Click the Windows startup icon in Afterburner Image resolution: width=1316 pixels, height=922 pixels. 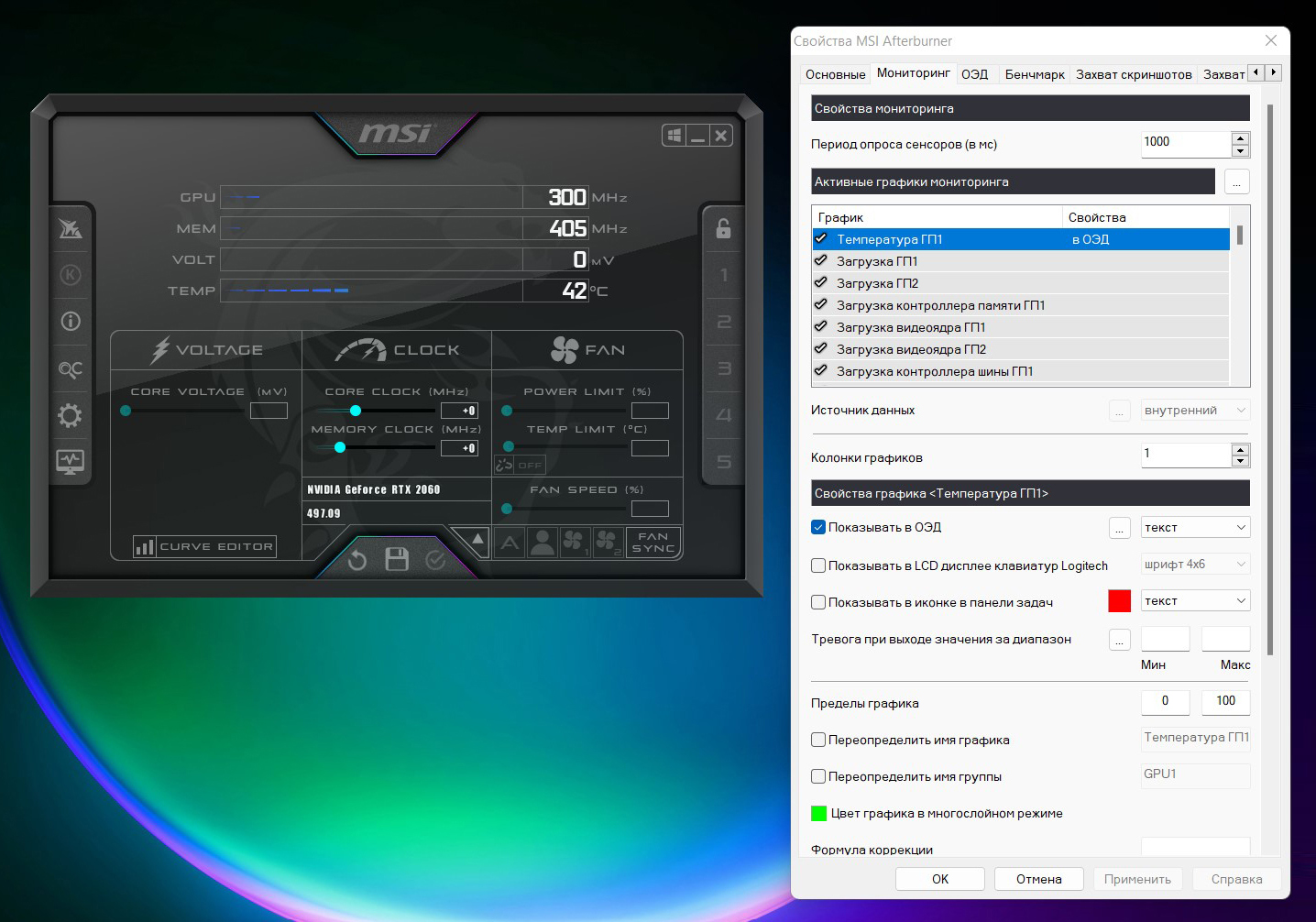674,136
